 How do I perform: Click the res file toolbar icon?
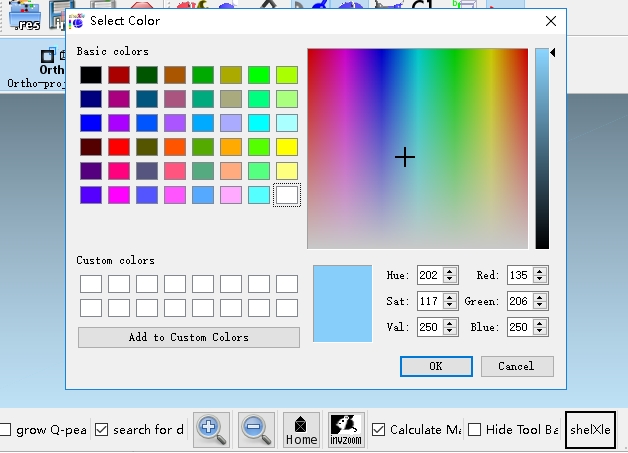tap(27, 18)
